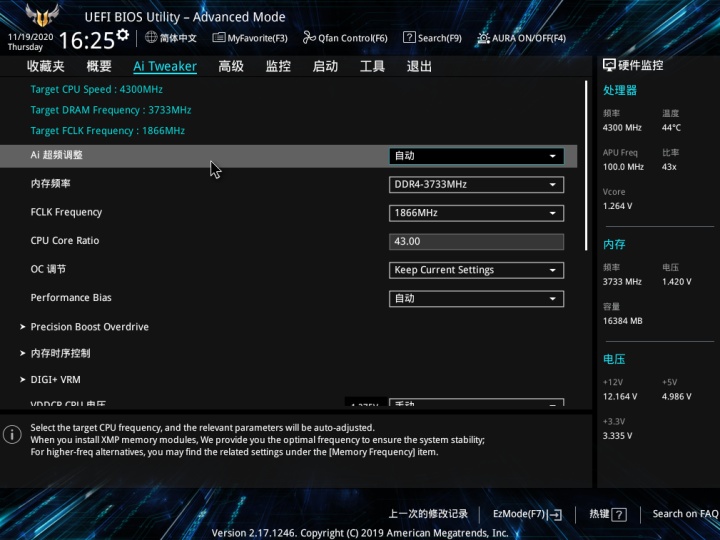720x540 pixels.
Task: Click the globe language icon
Action: [x=151, y=37]
